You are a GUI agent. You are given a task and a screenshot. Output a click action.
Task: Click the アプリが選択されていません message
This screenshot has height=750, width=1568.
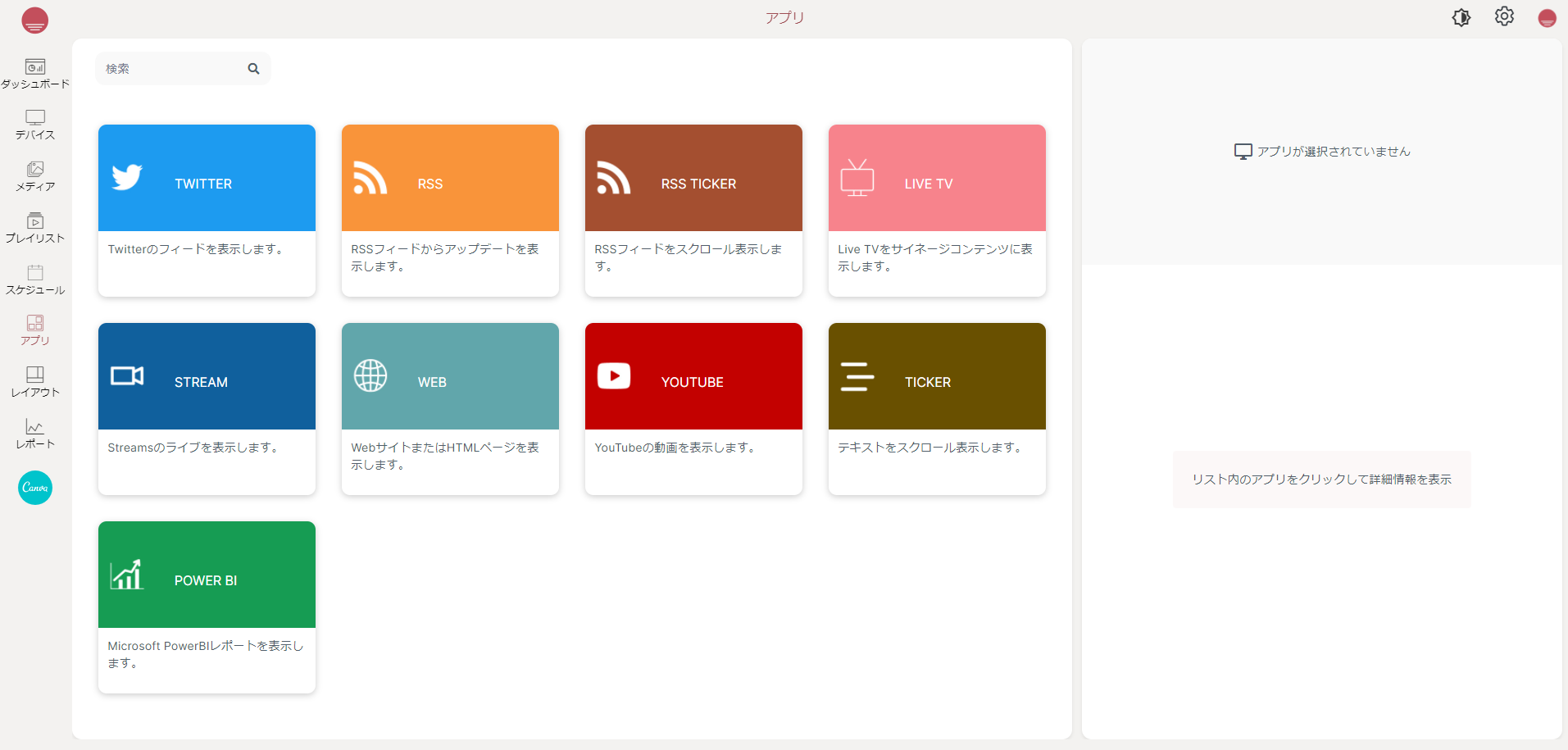(1334, 152)
